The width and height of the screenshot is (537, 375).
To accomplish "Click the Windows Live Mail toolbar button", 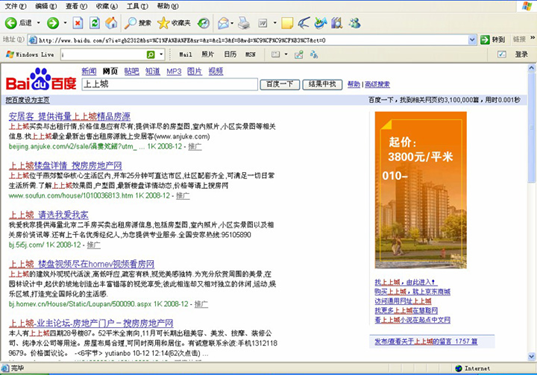I will click(186, 54).
